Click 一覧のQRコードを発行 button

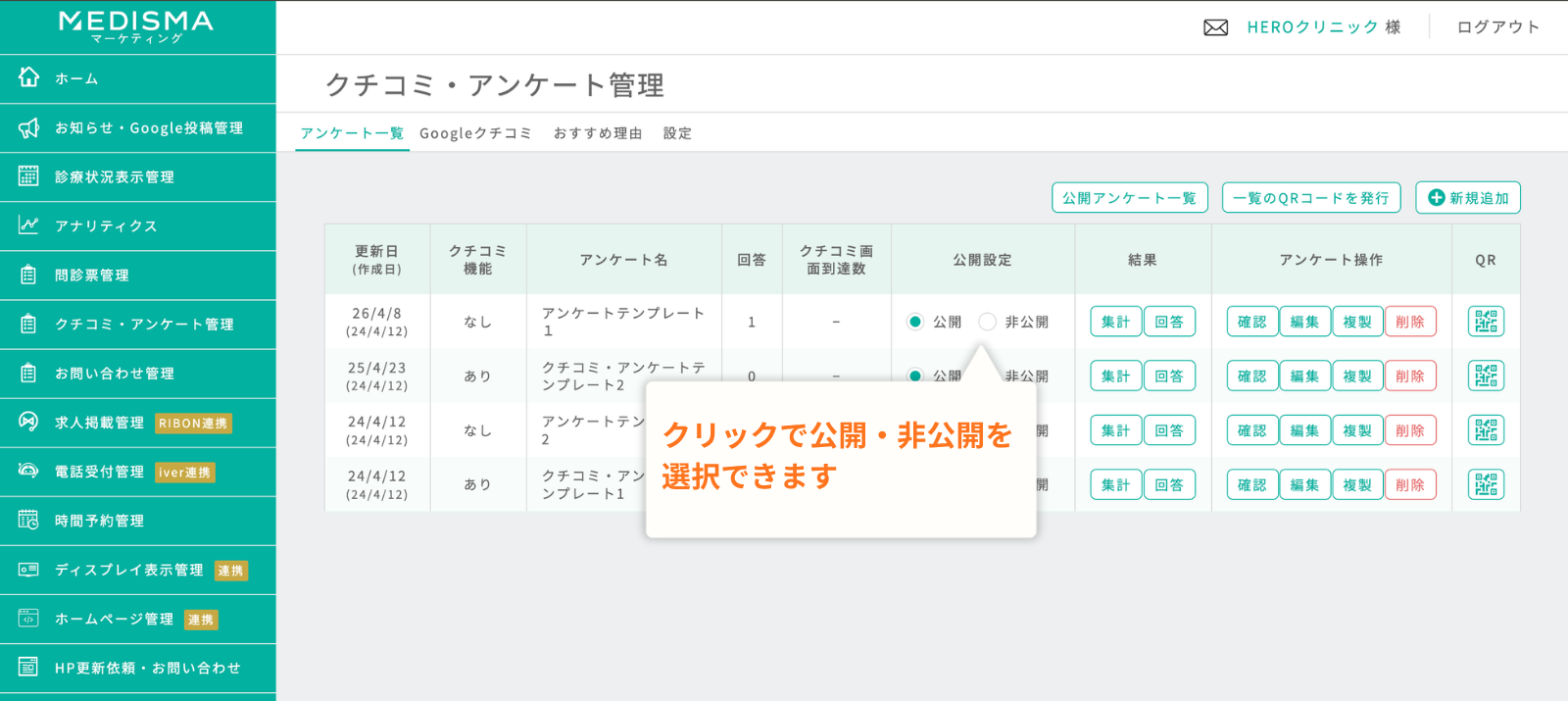1311,198
